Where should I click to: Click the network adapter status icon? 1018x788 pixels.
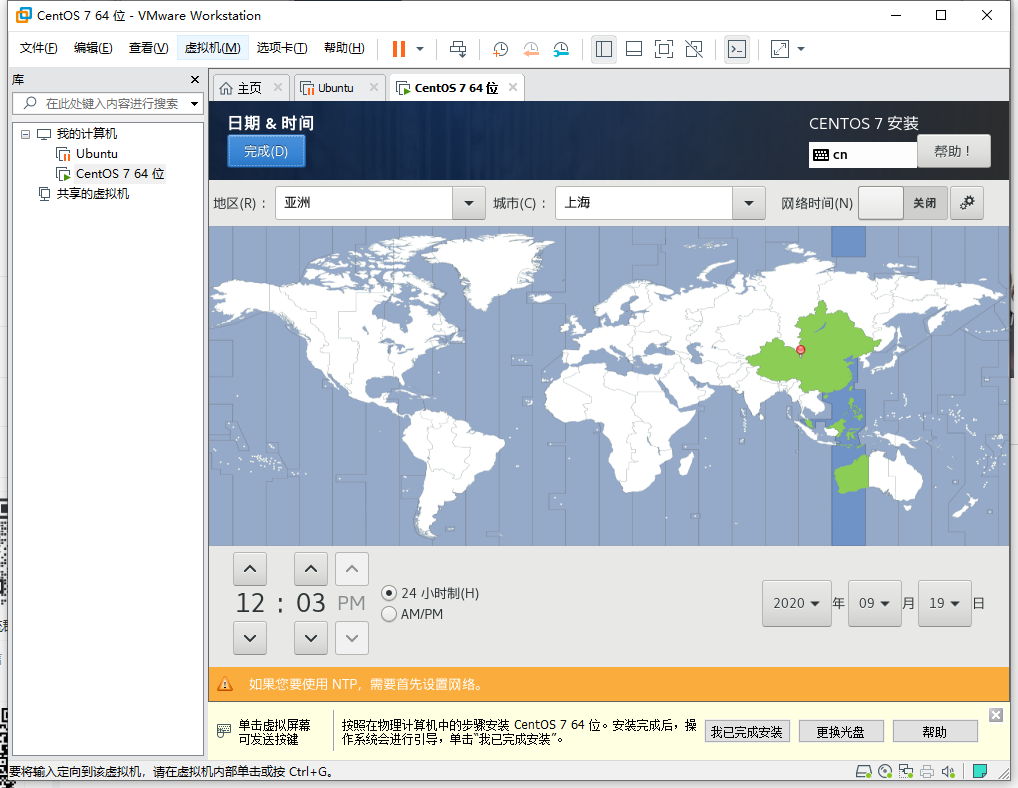pyautogui.click(x=906, y=771)
